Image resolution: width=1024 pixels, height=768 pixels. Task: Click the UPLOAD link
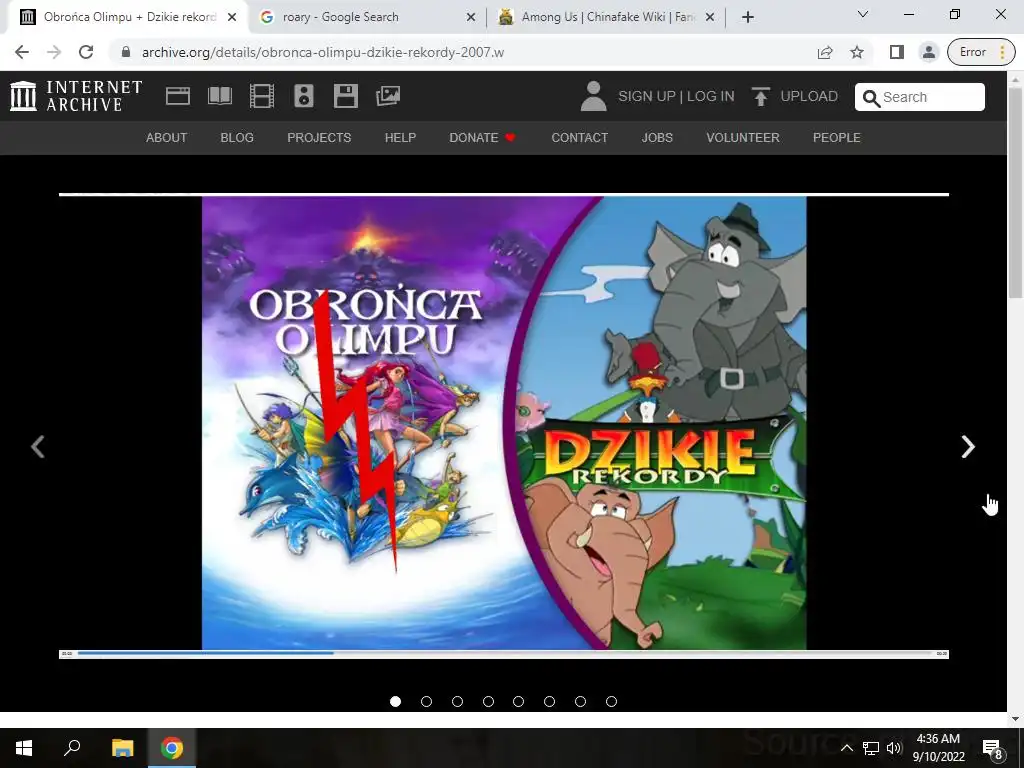tap(809, 96)
